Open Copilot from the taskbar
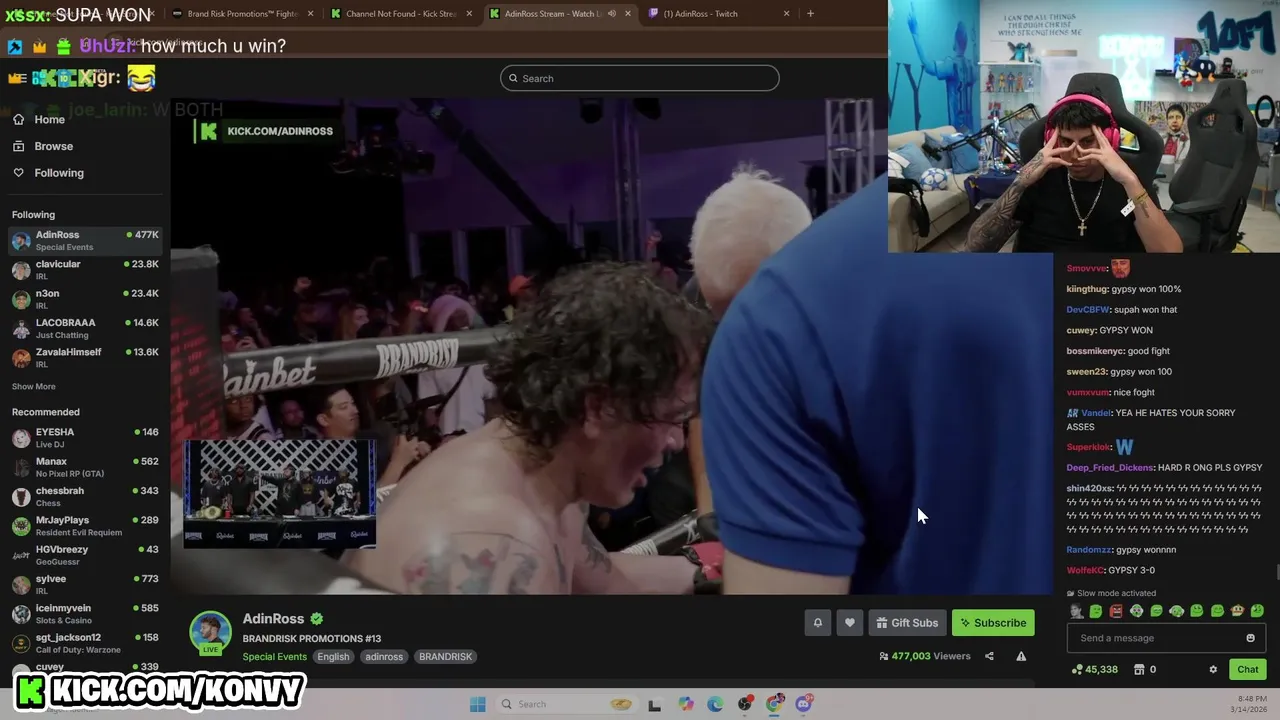1280x720 pixels. click(685, 704)
